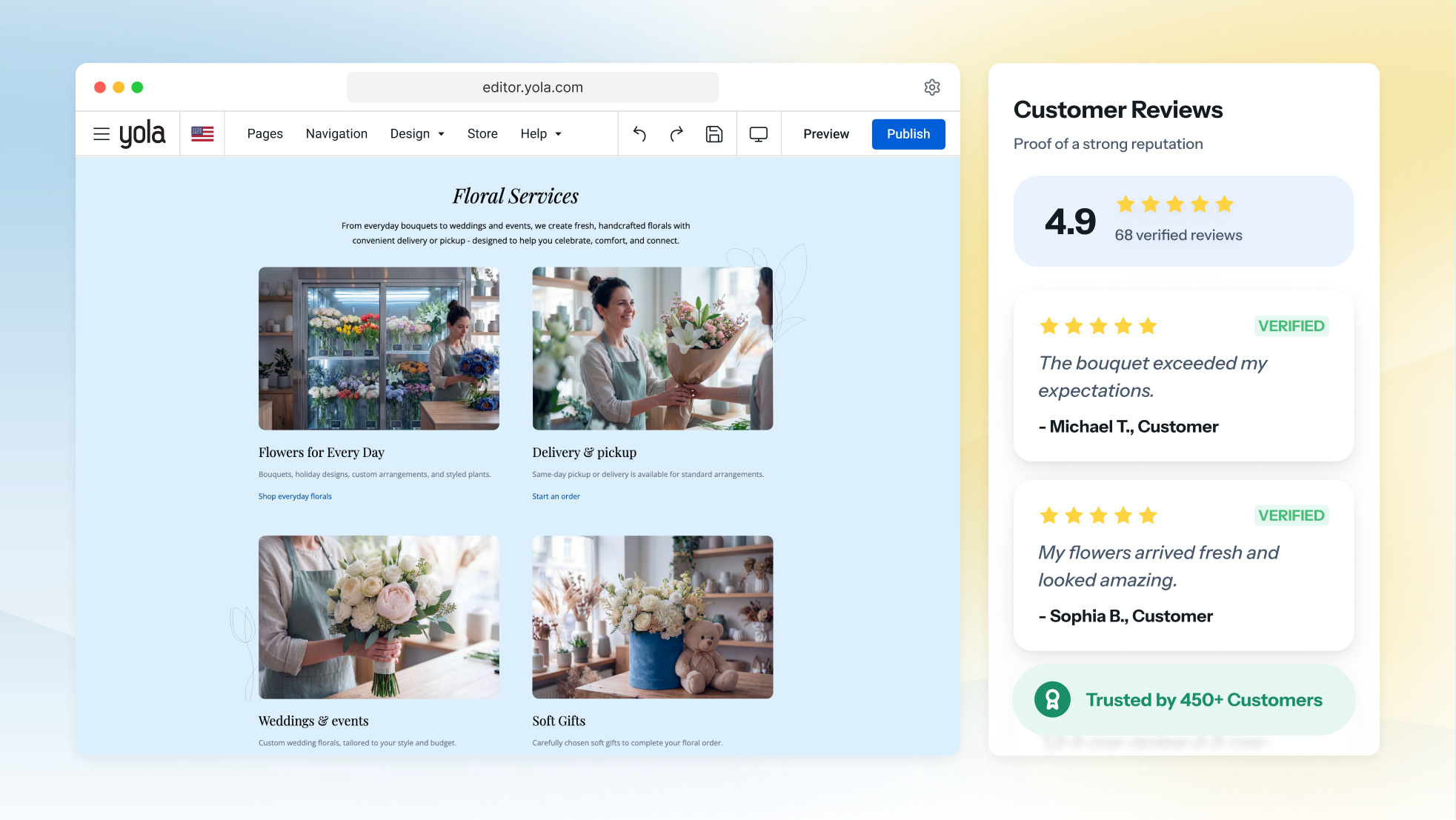
Task: Follow the Start an order link
Action: (556, 496)
